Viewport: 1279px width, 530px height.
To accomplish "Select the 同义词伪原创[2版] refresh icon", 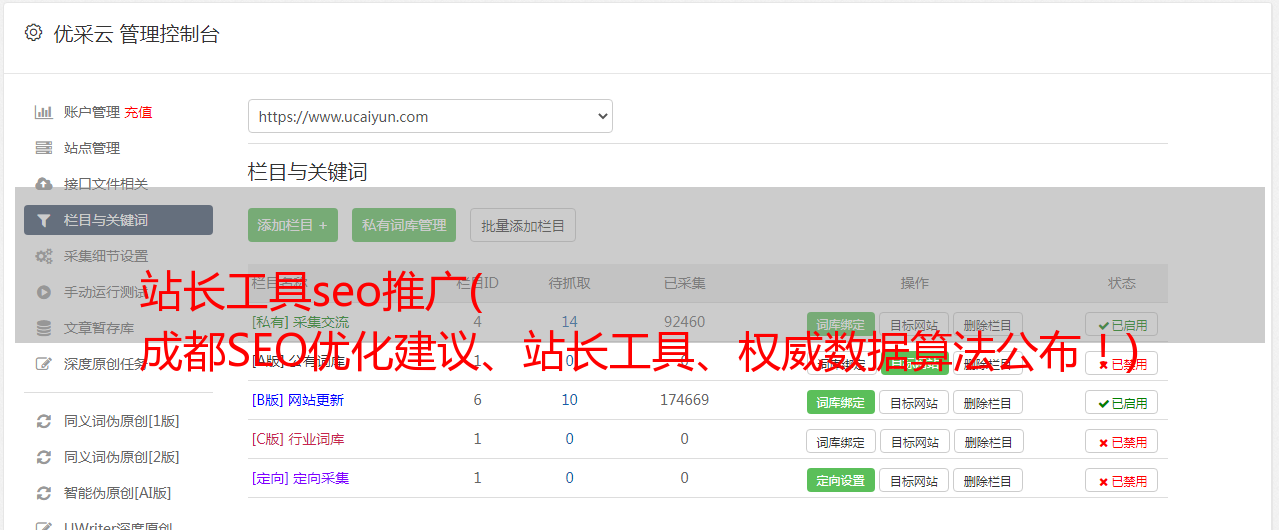I will 44,457.
